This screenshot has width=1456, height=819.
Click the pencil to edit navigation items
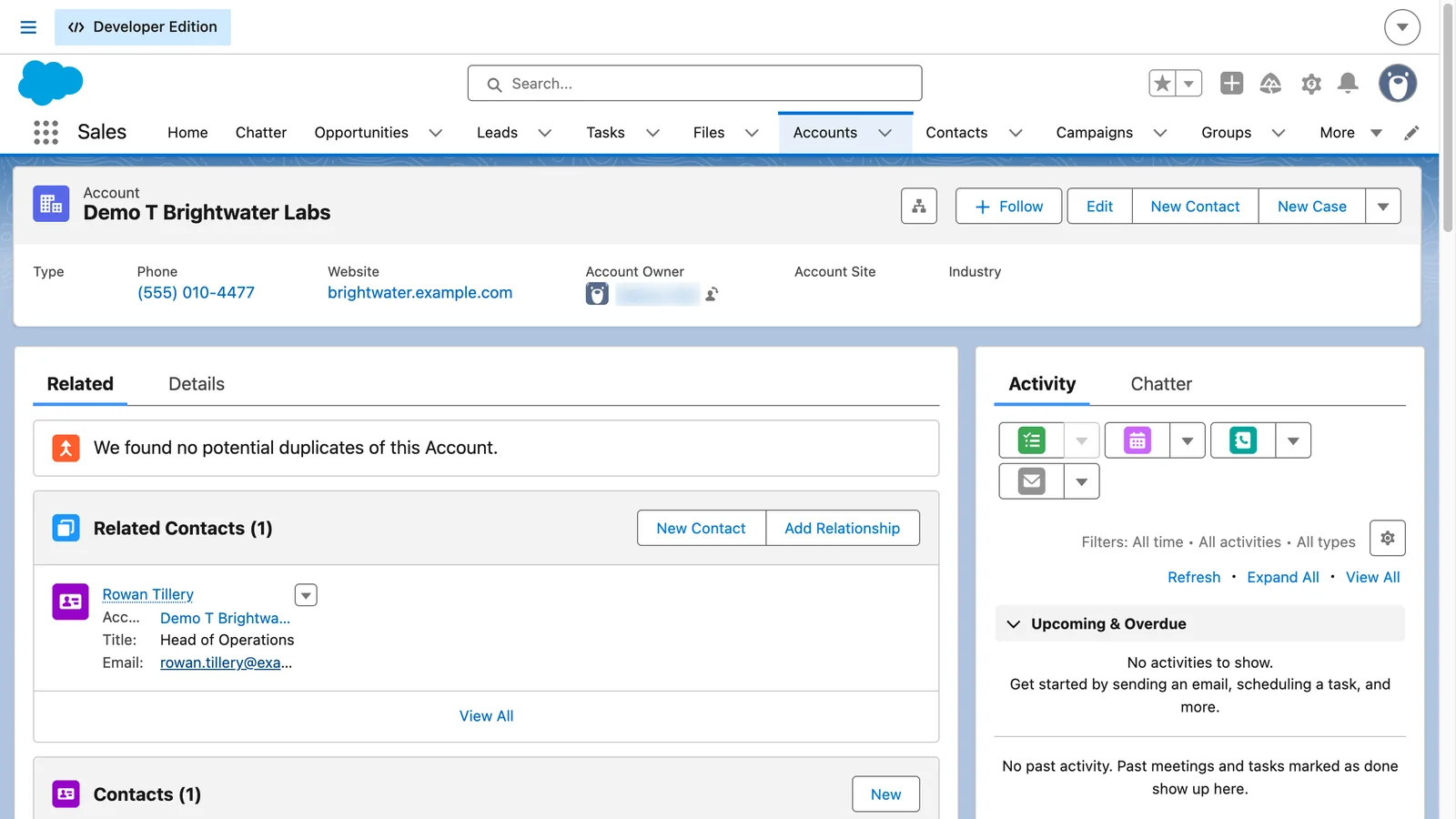tap(1411, 133)
